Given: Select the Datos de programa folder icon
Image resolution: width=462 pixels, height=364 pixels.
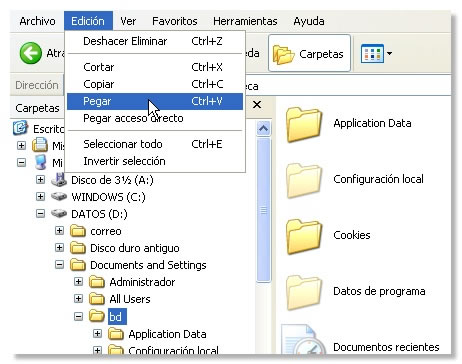Looking at the screenshot, I should tap(303, 292).
